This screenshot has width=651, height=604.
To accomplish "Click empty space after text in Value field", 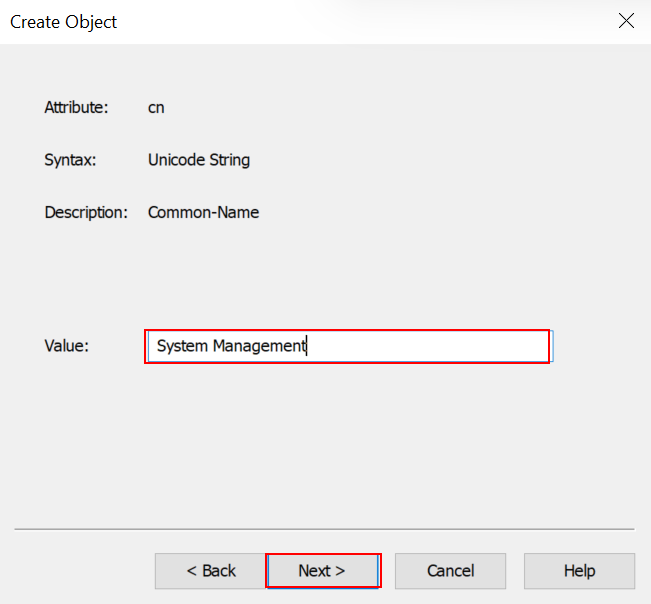I will (x=430, y=346).
